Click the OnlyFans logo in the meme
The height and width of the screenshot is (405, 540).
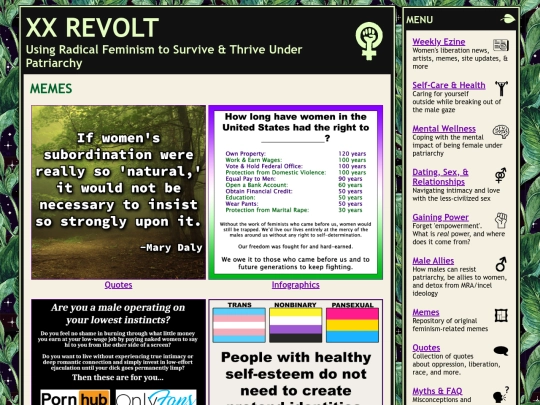click(156, 397)
